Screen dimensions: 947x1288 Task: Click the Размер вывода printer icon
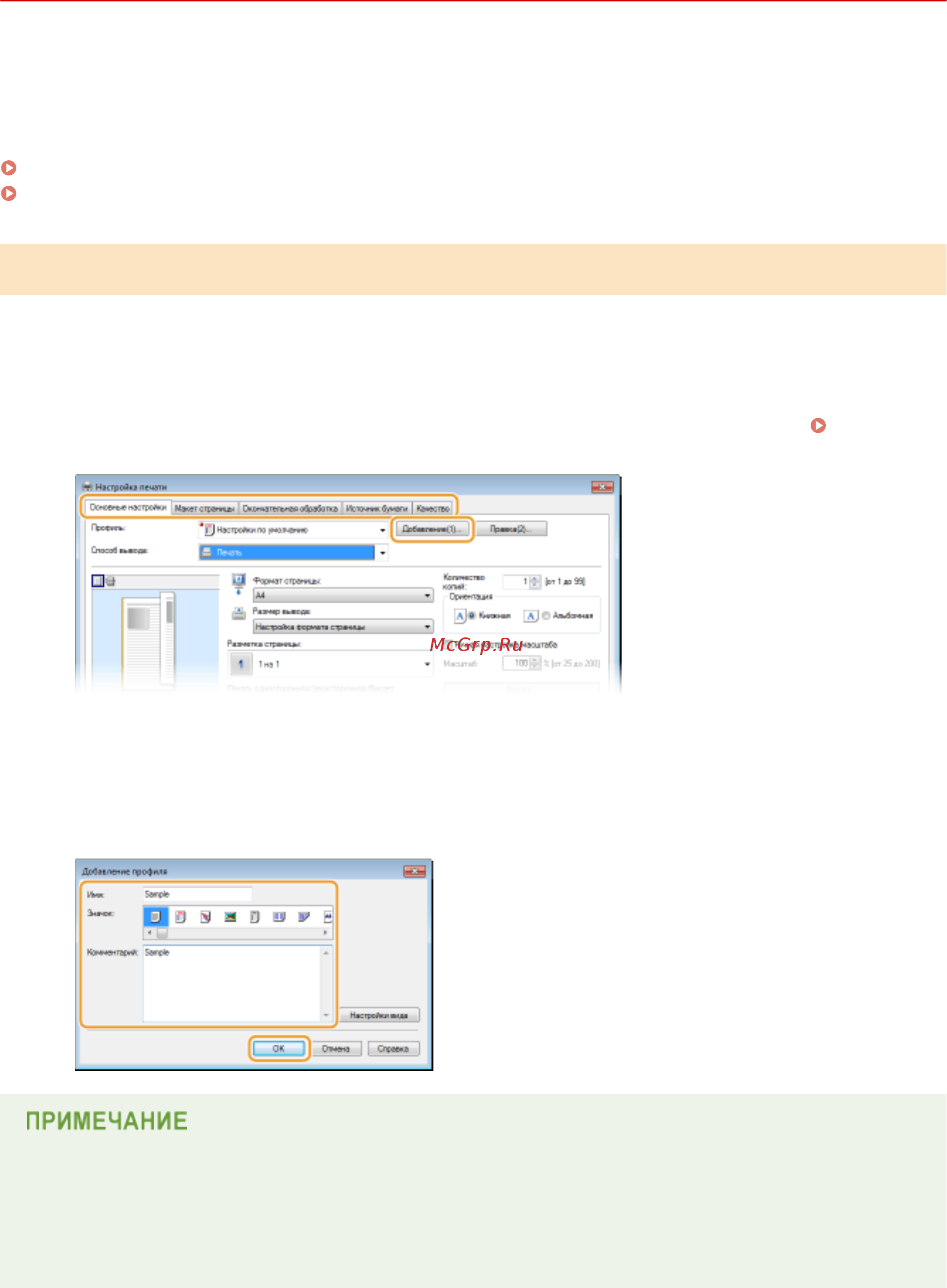[x=239, y=614]
